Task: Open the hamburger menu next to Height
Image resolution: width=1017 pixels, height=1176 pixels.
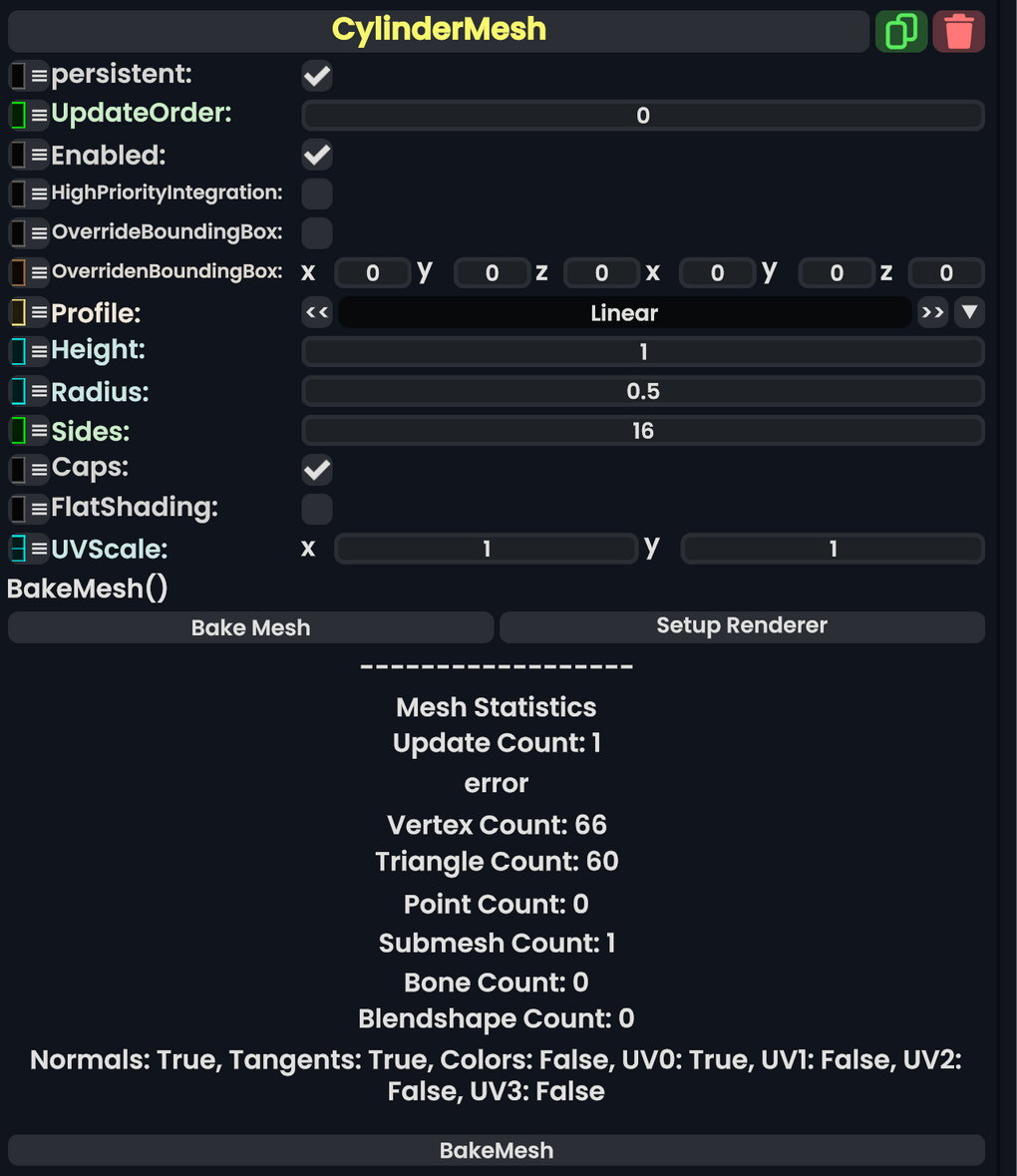Action: click(x=38, y=351)
